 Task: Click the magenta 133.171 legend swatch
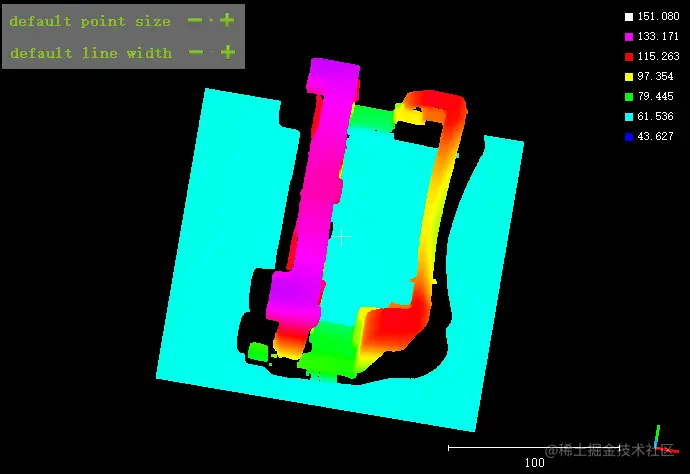click(629, 37)
